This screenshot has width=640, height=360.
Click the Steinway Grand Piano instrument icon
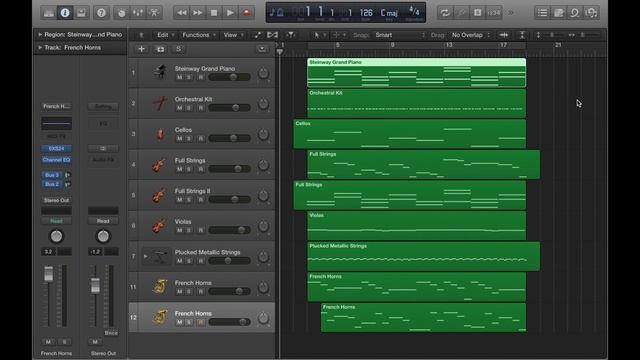(x=160, y=73)
